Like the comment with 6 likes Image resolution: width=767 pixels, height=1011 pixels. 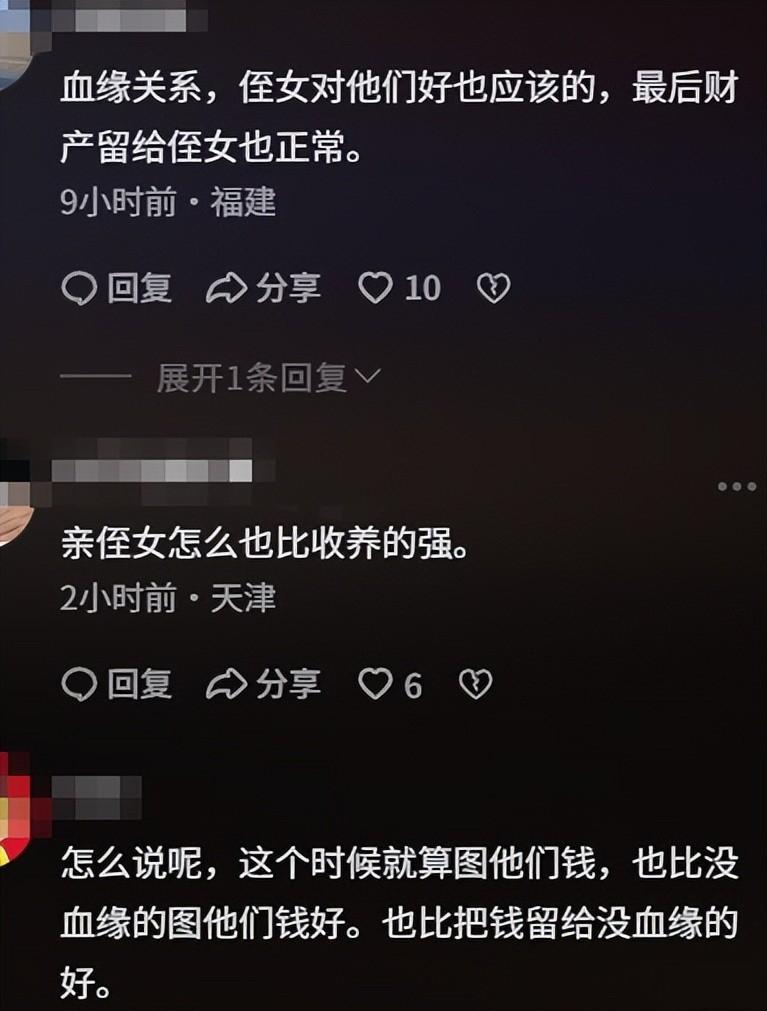coord(390,684)
